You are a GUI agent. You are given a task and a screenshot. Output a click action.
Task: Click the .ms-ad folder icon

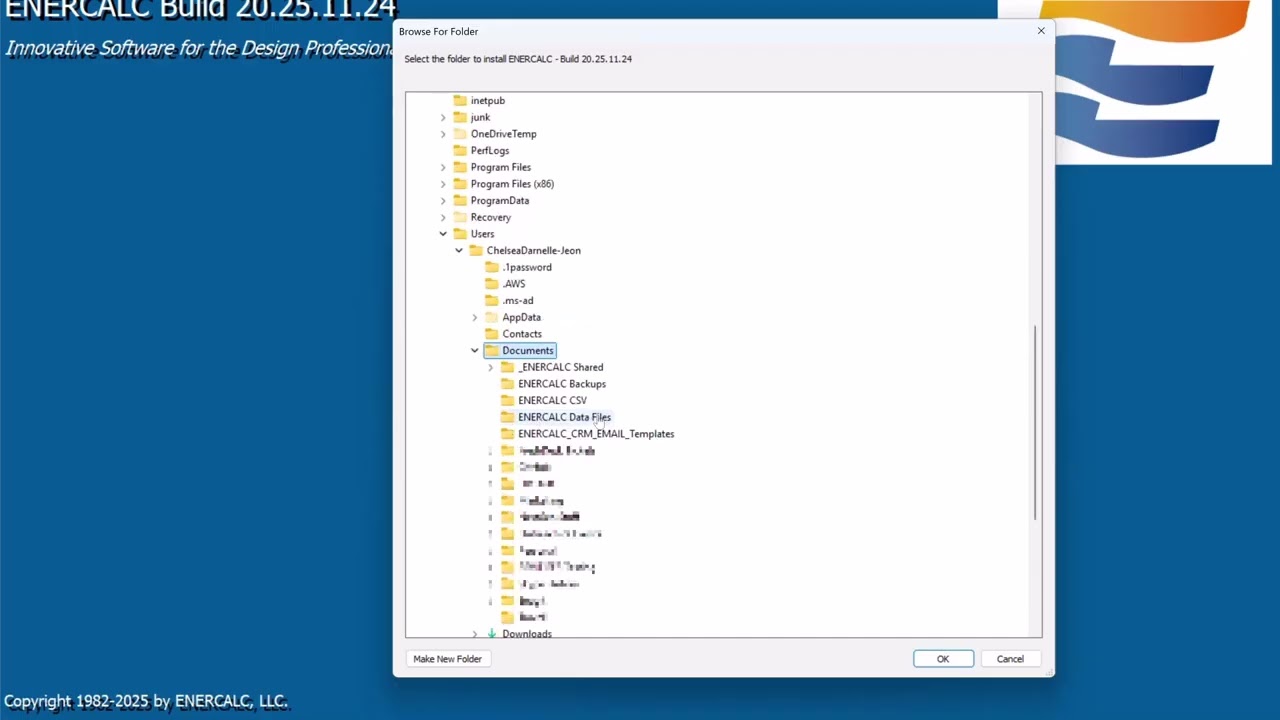[492, 300]
